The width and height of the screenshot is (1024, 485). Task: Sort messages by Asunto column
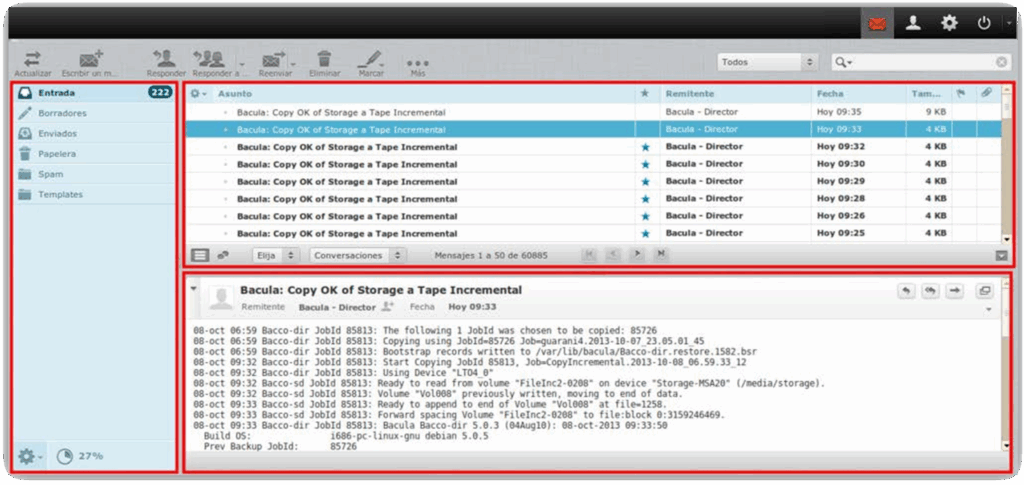[234, 94]
